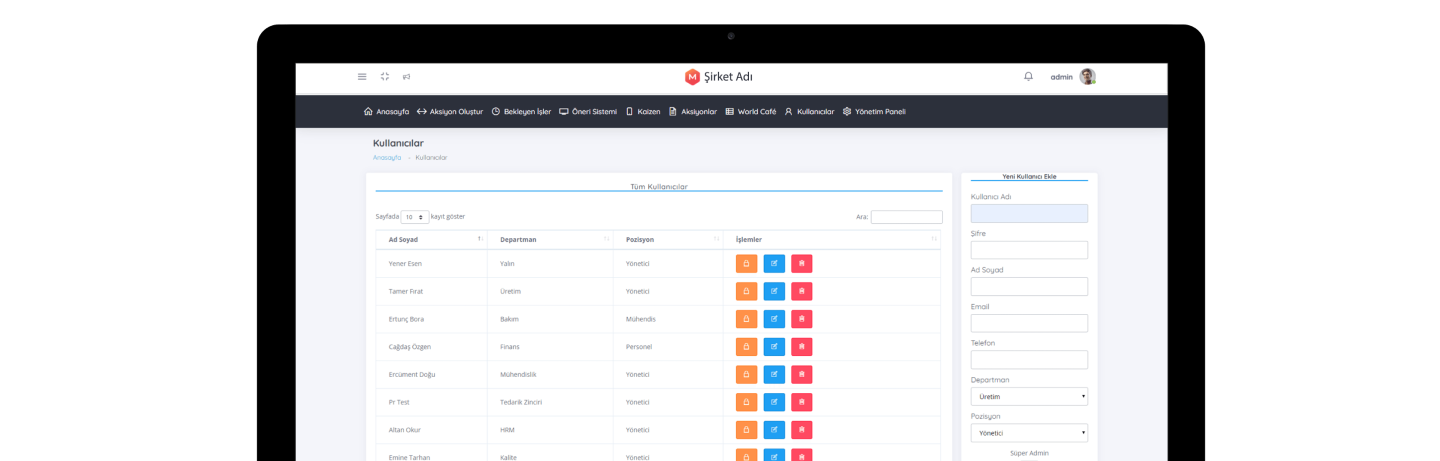1440x461 pixels.
Task: Edit user Altan Okur
Action: click(x=774, y=430)
